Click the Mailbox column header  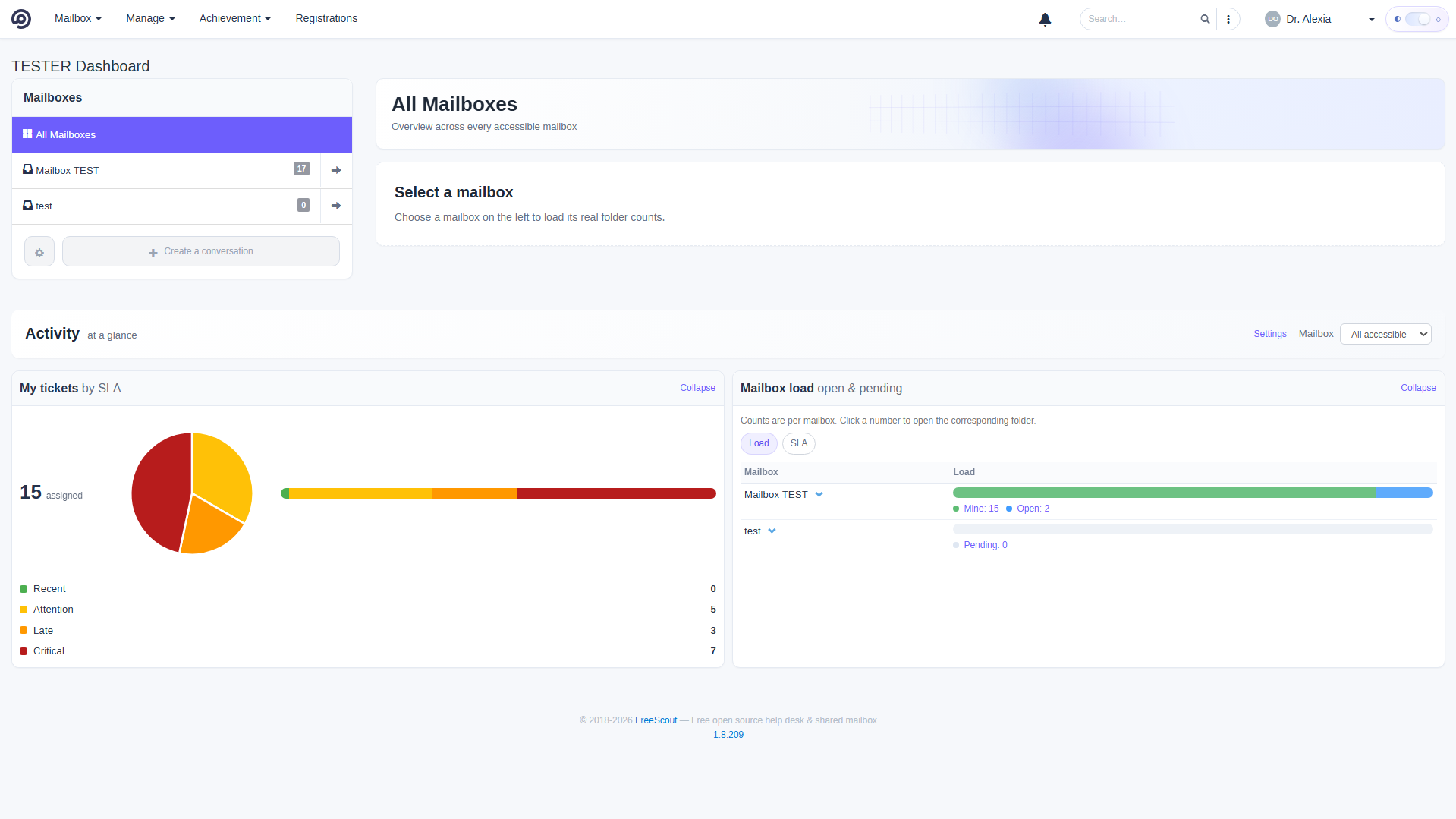coord(761,472)
